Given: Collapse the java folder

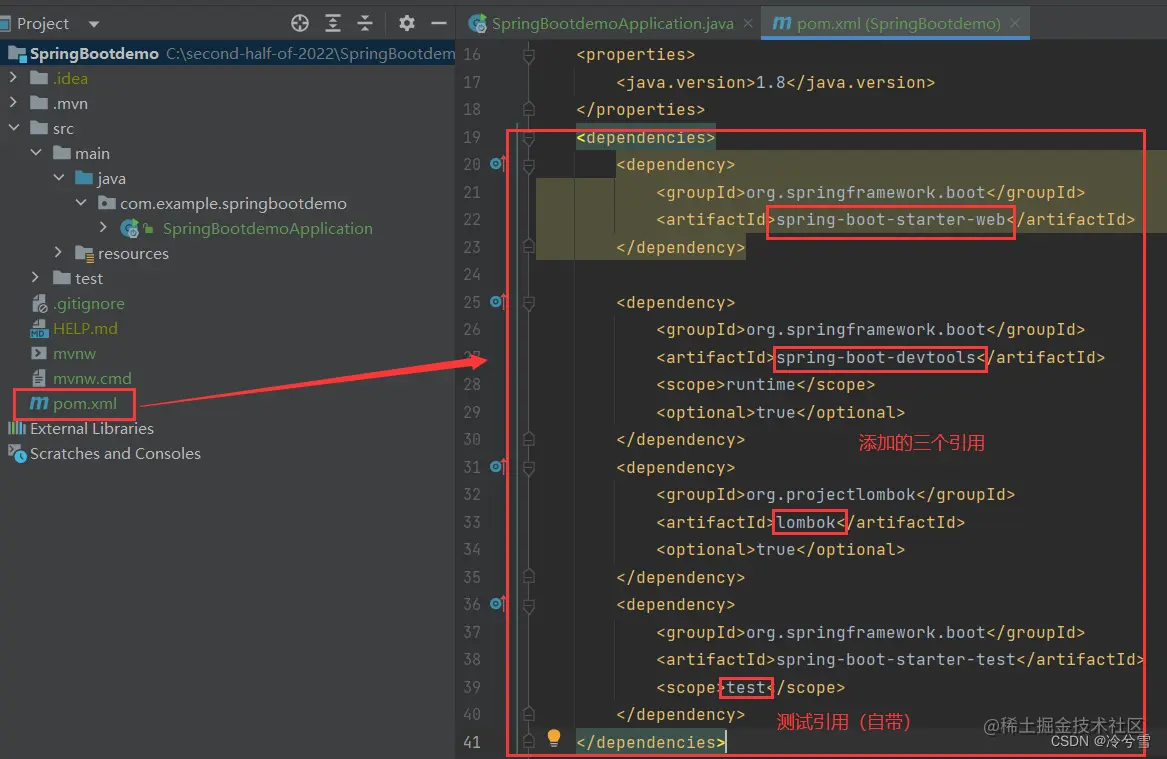Looking at the screenshot, I should tap(59, 178).
